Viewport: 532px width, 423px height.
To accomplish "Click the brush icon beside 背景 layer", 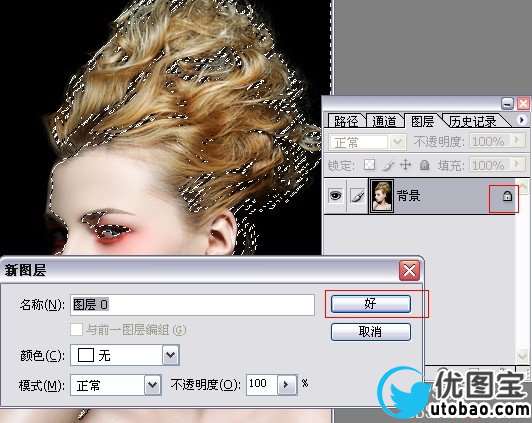I will pyautogui.click(x=357, y=196).
